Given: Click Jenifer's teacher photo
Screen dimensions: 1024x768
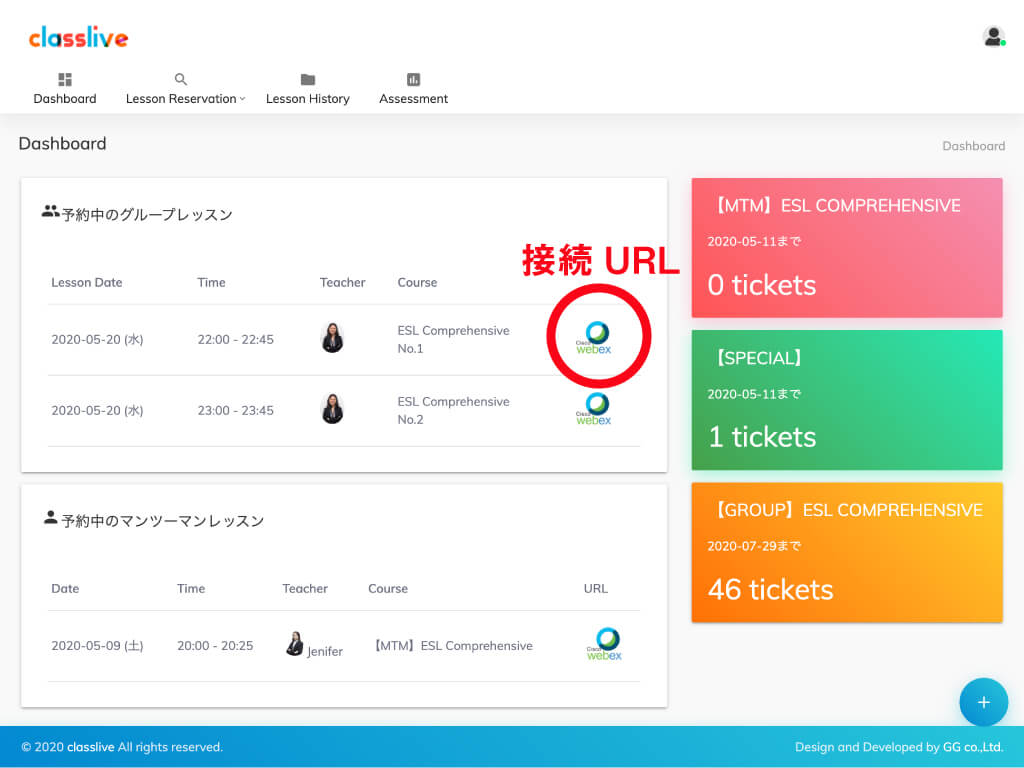Looking at the screenshot, I should (x=295, y=643).
